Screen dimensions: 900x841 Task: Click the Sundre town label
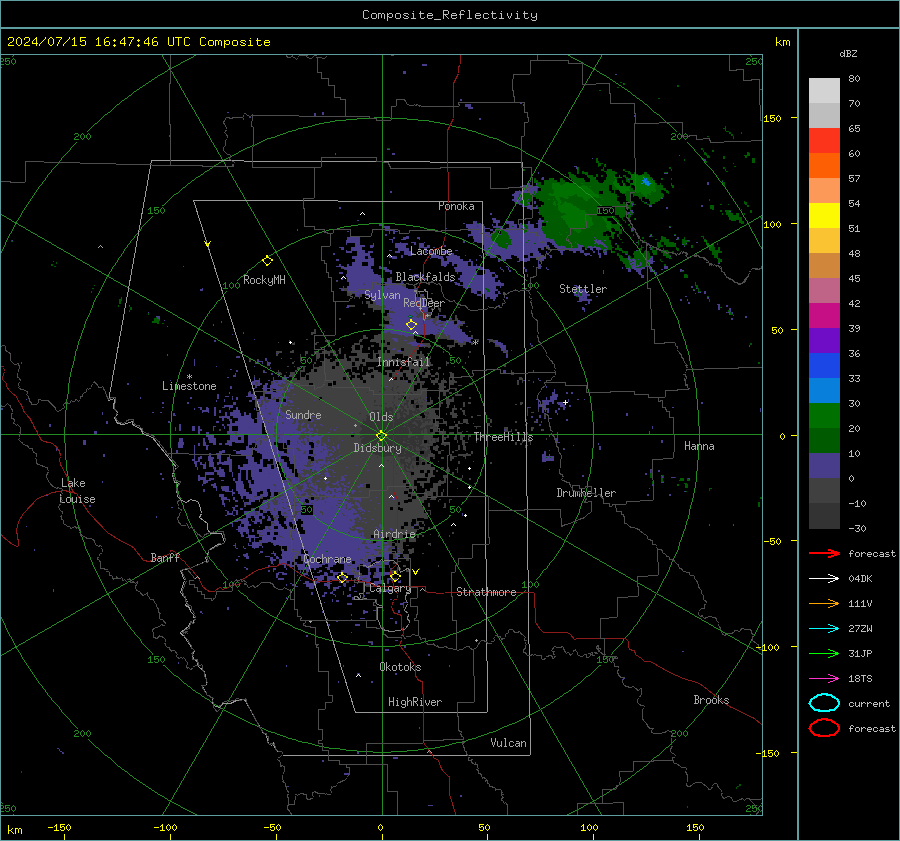click(303, 414)
